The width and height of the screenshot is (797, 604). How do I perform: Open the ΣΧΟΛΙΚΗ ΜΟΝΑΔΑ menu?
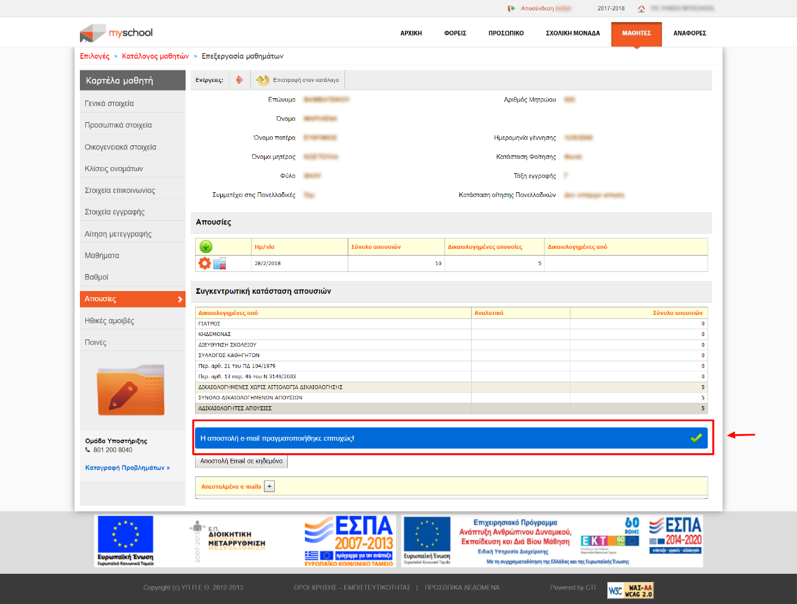tap(572, 33)
